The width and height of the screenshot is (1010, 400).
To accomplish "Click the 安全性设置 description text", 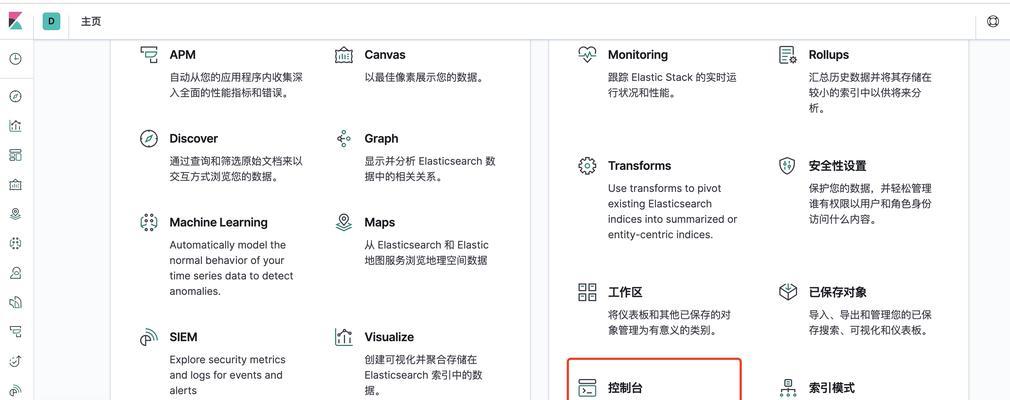I will tap(870, 204).
